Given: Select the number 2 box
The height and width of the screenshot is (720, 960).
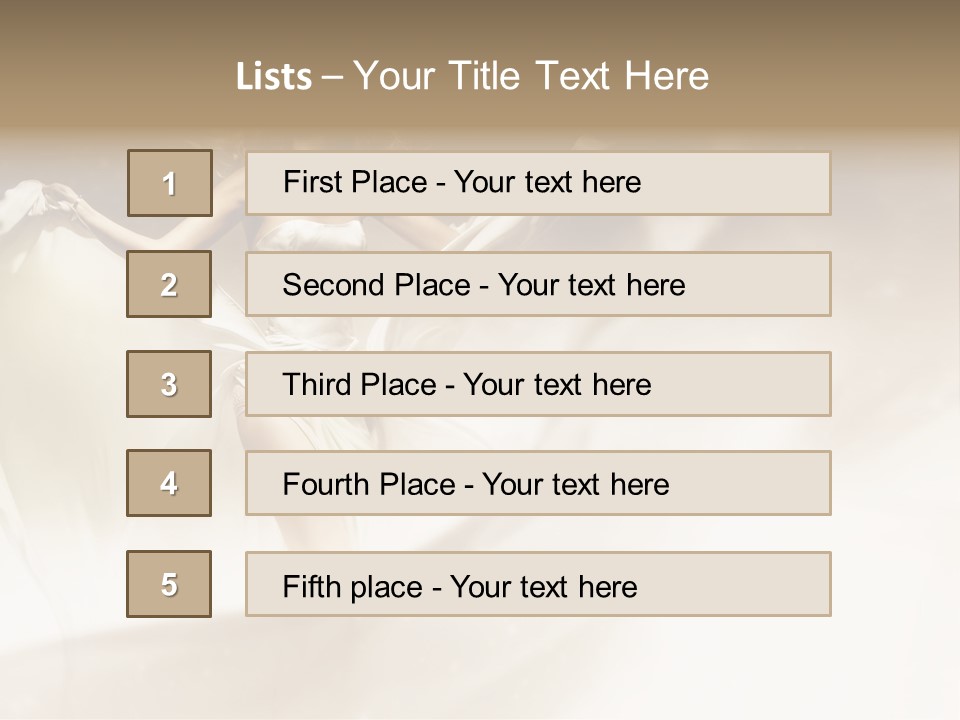Looking at the screenshot, I should tap(169, 284).
